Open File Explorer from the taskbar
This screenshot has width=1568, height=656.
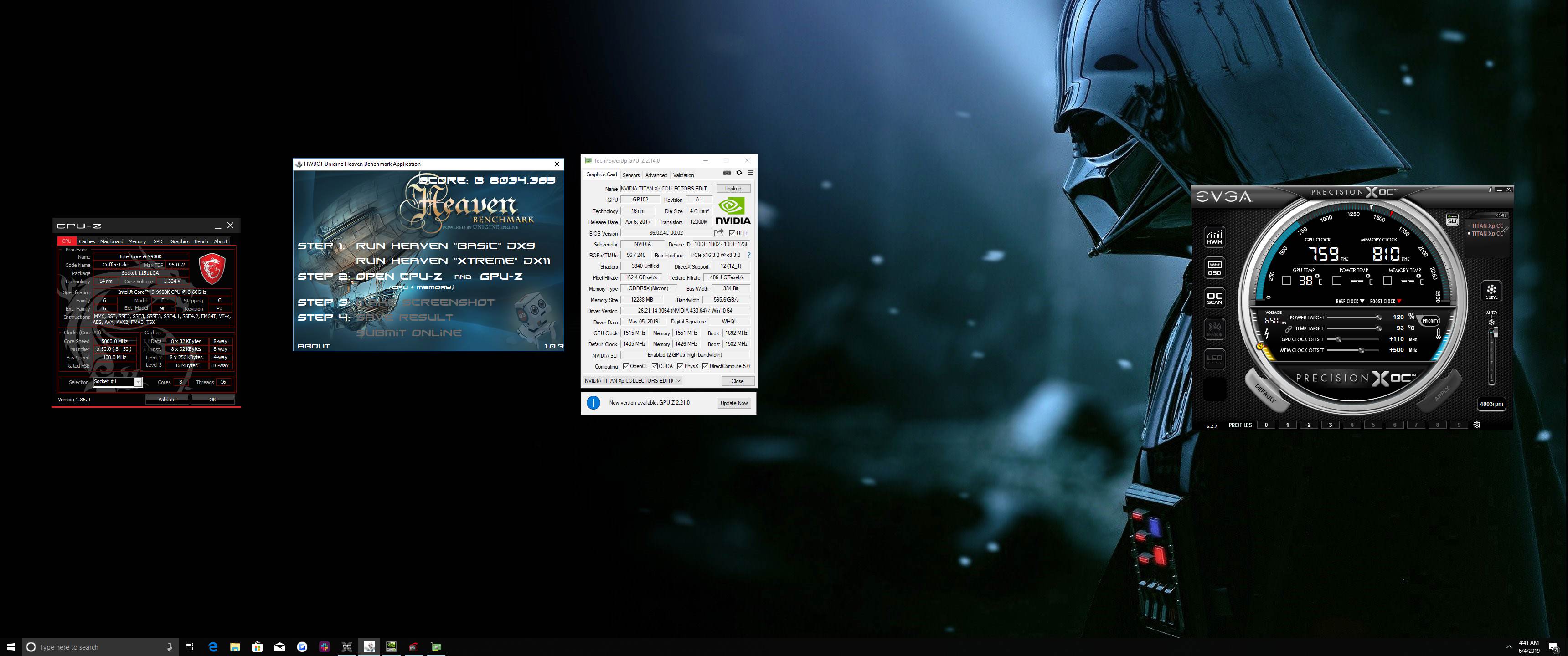pyautogui.click(x=235, y=647)
